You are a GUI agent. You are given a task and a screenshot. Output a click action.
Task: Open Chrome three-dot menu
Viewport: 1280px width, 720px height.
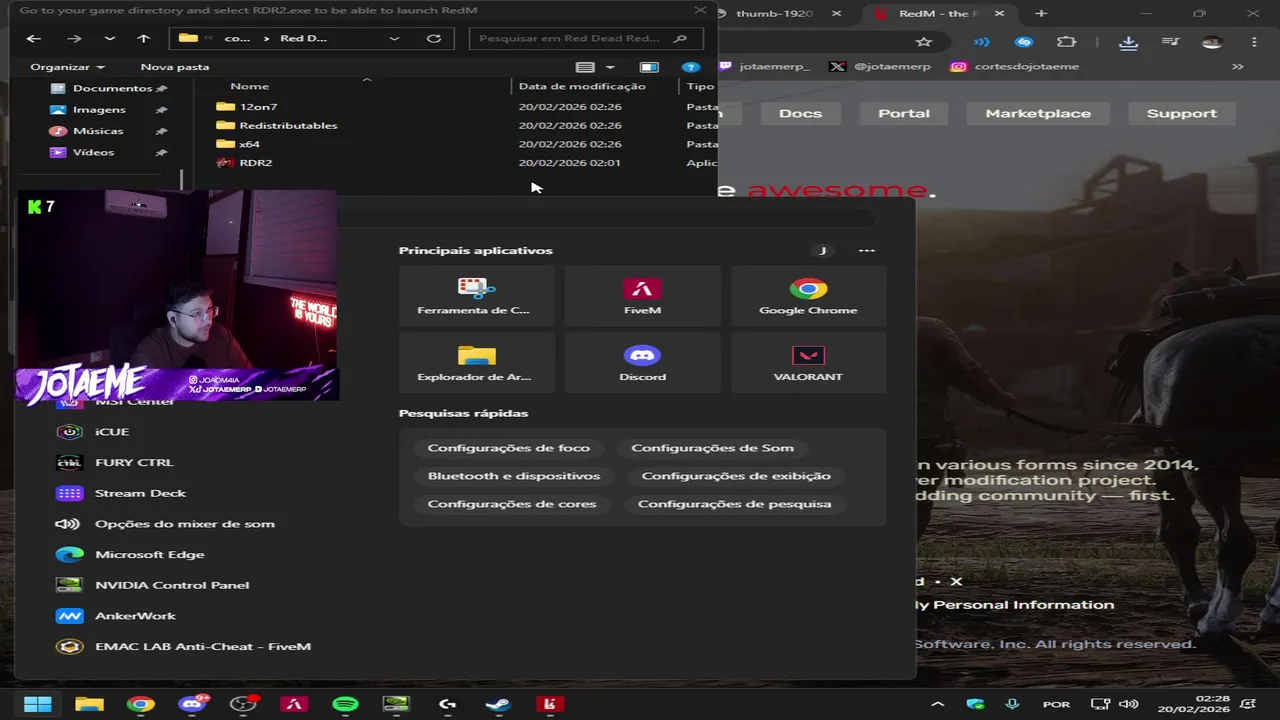pyautogui.click(x=1254, y=42)
